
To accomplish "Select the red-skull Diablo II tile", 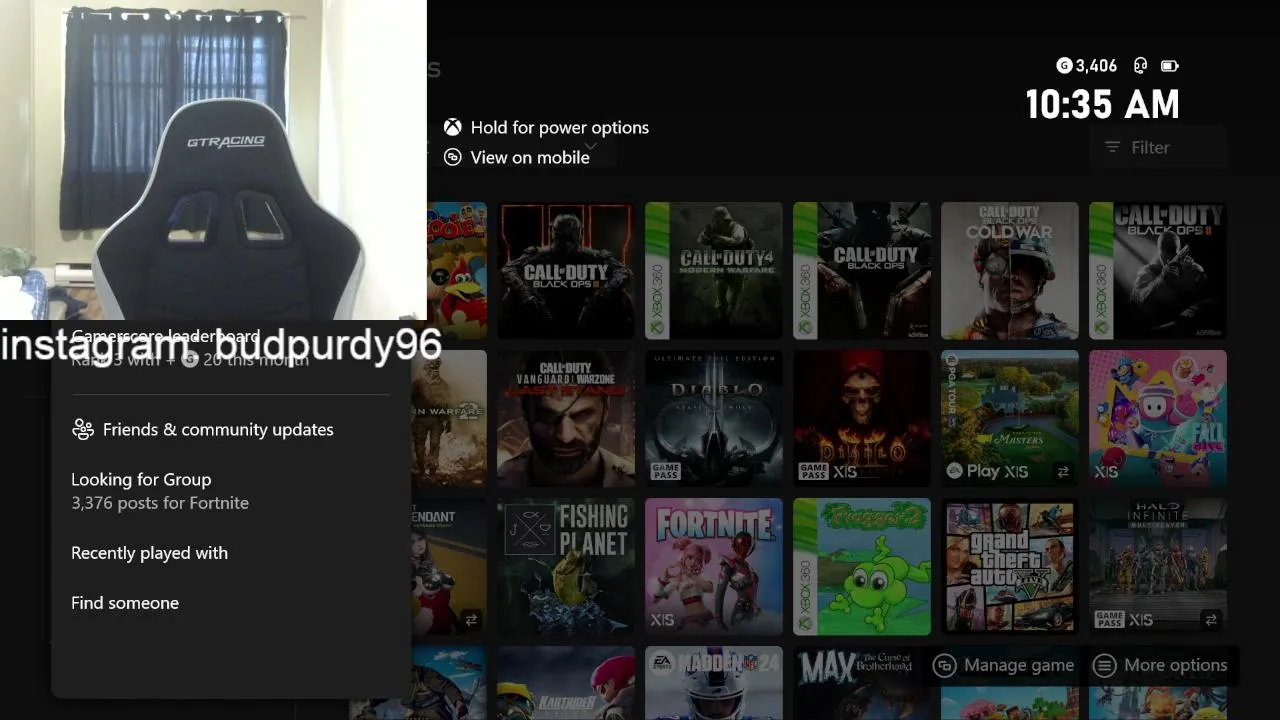I will pos(862,419).
